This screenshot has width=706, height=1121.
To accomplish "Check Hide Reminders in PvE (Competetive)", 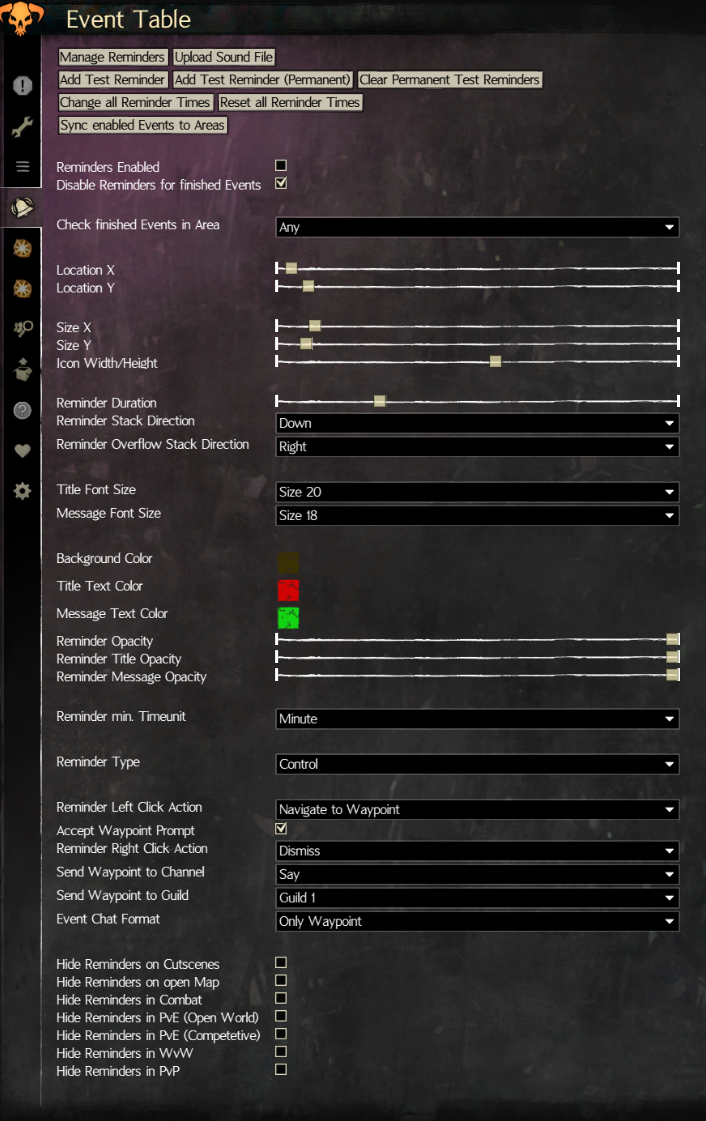I will (281, 1034).
